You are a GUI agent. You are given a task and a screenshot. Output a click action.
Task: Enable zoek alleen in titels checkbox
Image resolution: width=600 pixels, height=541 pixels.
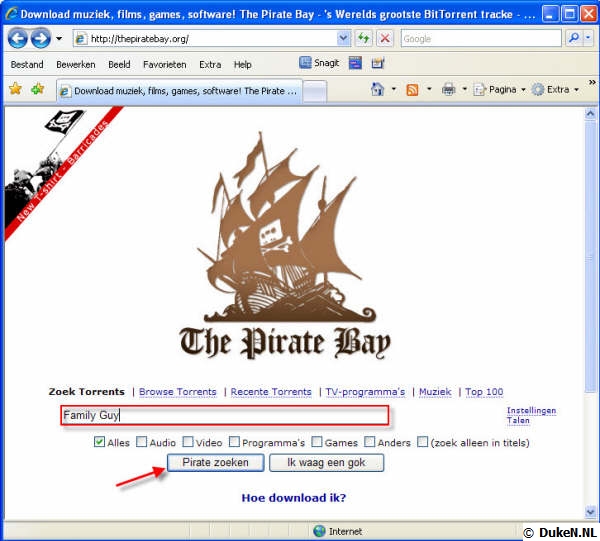coord(422,442)
